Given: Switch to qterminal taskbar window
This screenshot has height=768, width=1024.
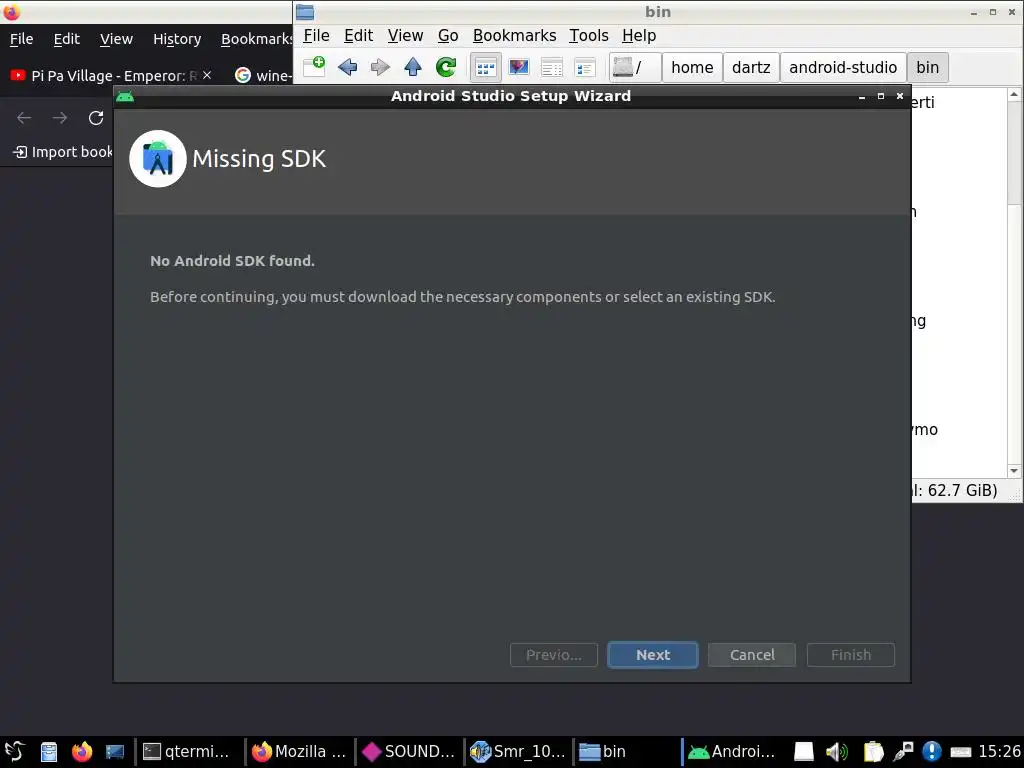Looking at the screenshot, I should 189,751.
